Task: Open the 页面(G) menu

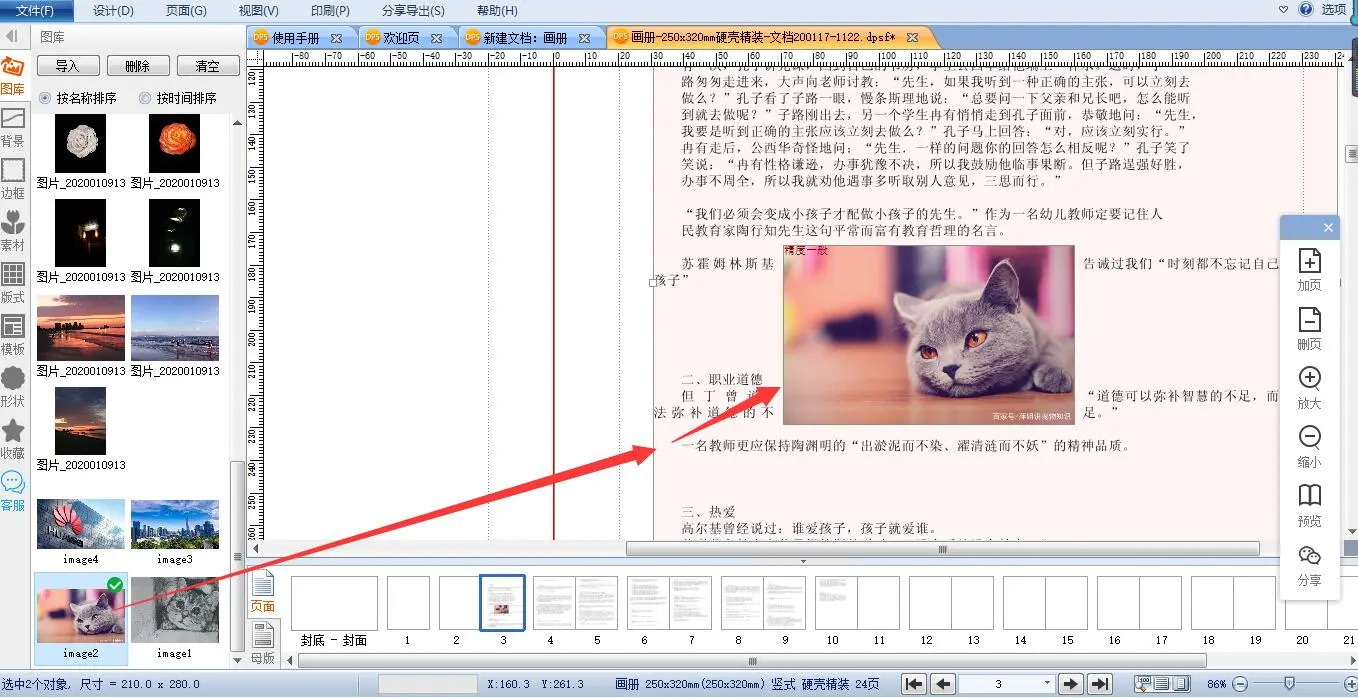Action: 186,10
